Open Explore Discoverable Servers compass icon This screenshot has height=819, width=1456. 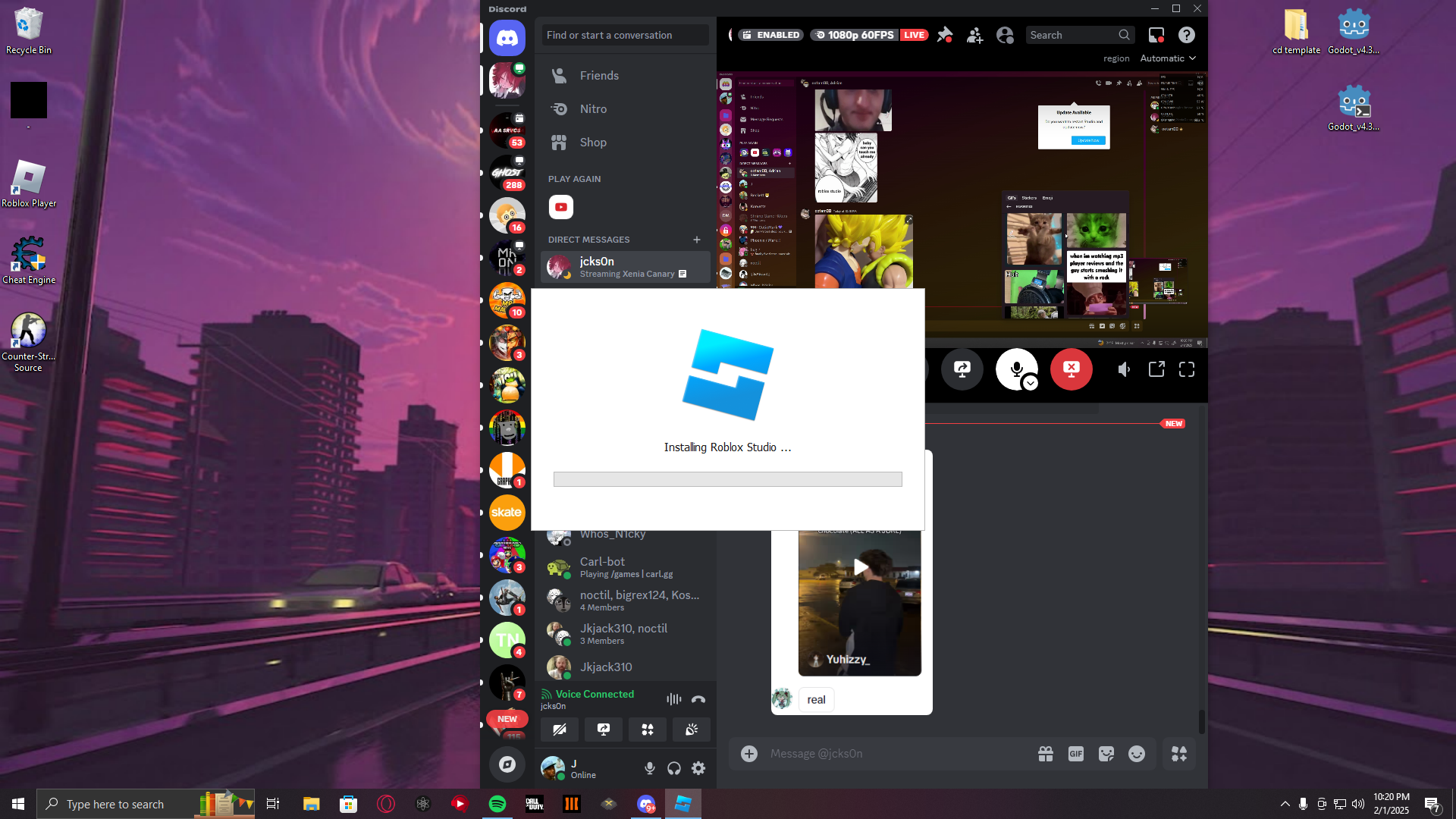tap(507, 764)
